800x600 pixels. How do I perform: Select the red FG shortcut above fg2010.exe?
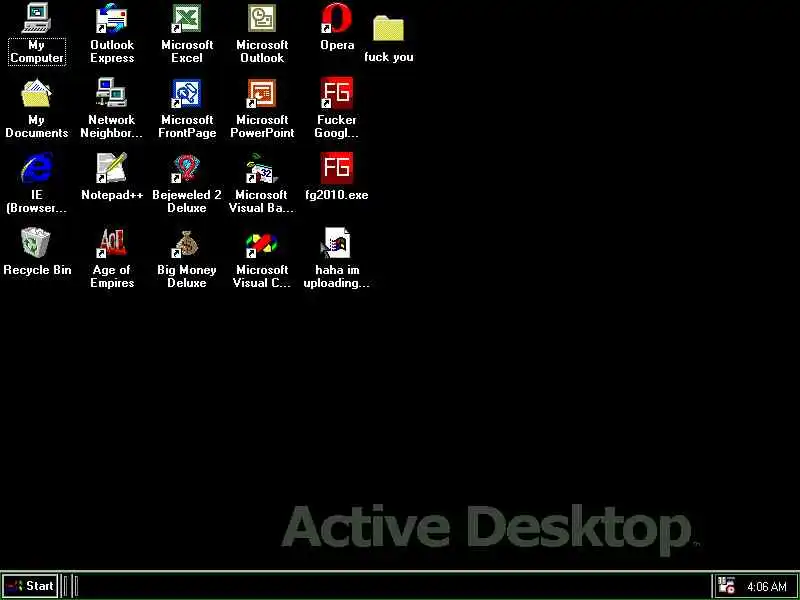click(x=337, y=93)
